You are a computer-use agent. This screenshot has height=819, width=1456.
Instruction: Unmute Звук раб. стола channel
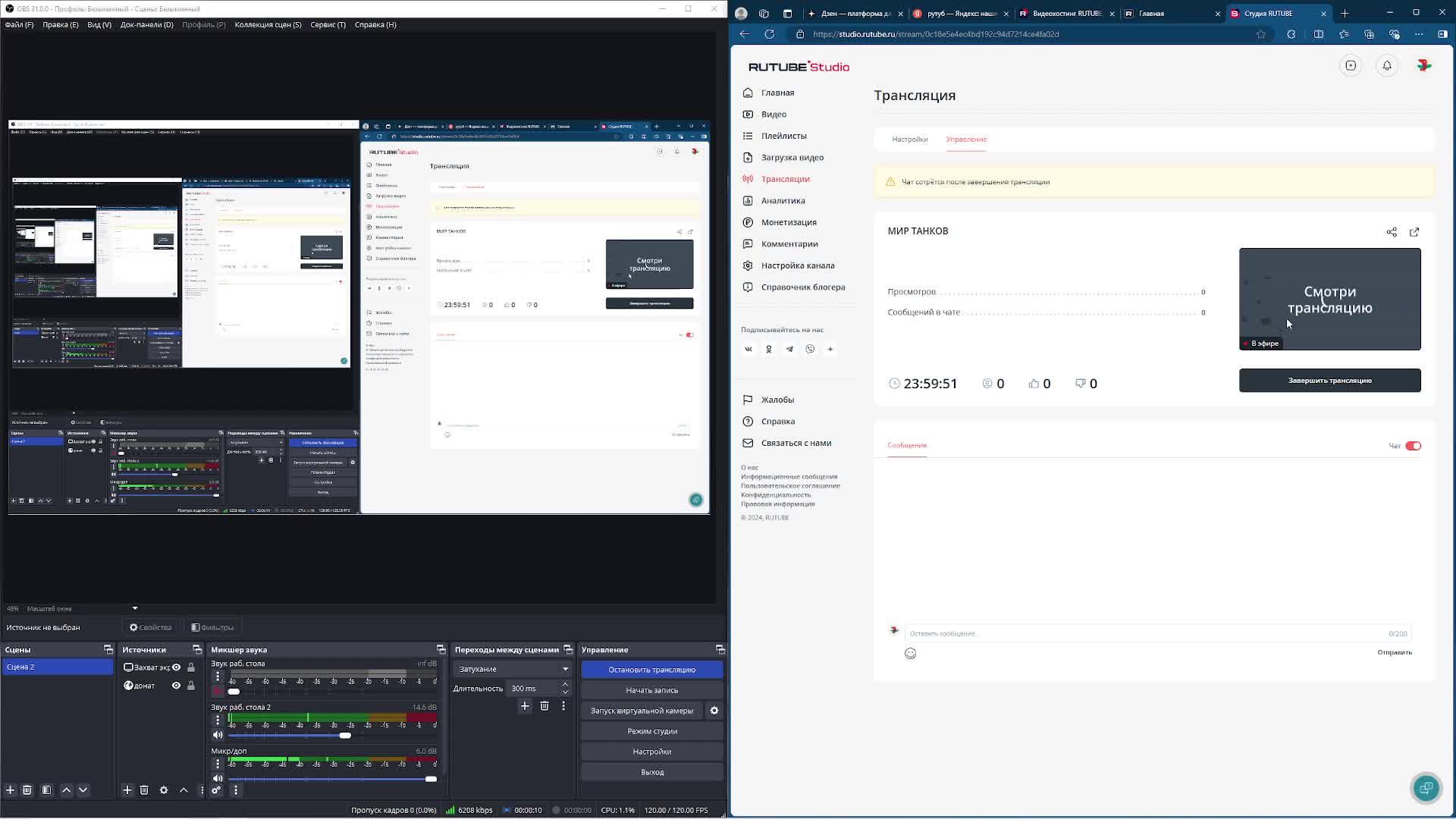[x=218, y=692]
